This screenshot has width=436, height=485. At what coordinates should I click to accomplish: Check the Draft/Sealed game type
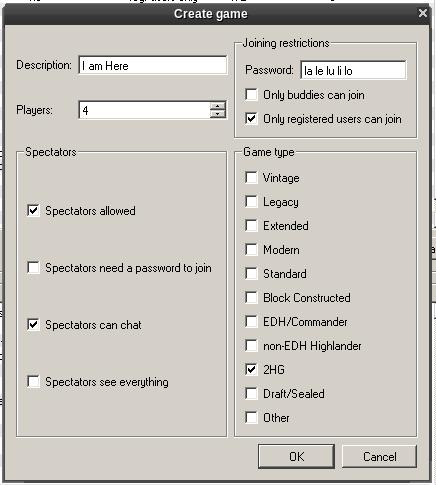click(251, 393)
